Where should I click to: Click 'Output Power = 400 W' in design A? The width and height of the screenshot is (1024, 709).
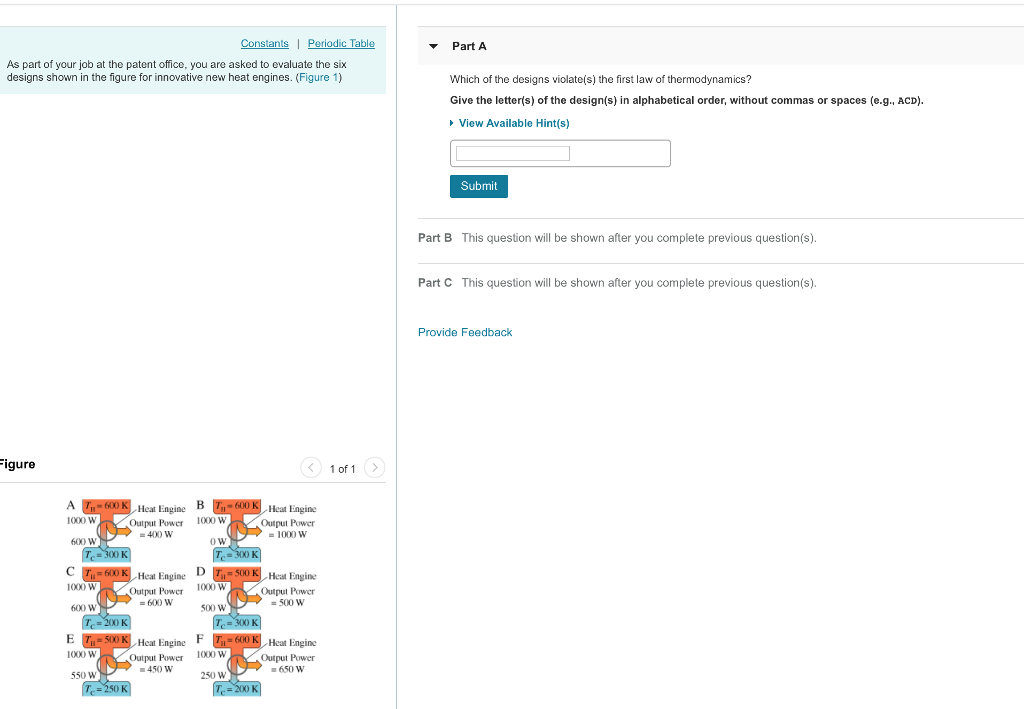(157, 529)
